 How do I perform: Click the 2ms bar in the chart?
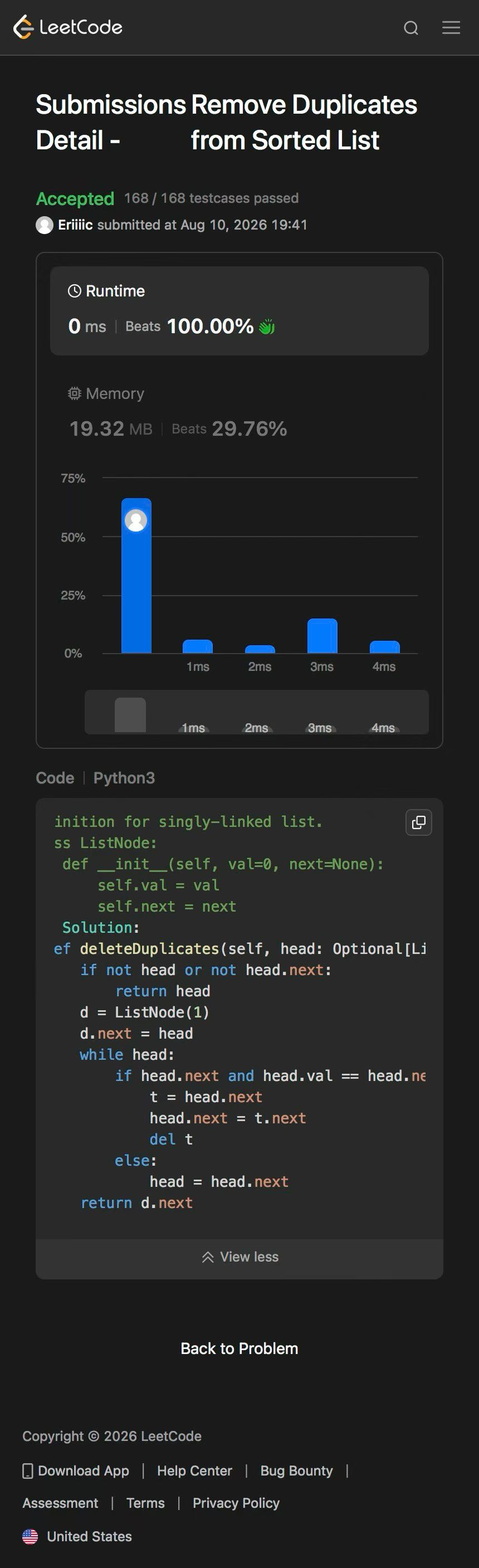point(260,649)
